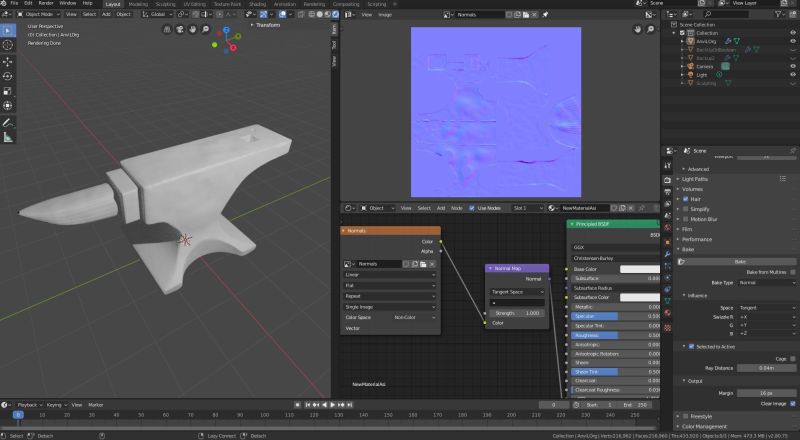Viewport: 800px width, 440px height.
Task: Open the Space Tangent dropdown in Influence
Action: click(x=767, y=308)
